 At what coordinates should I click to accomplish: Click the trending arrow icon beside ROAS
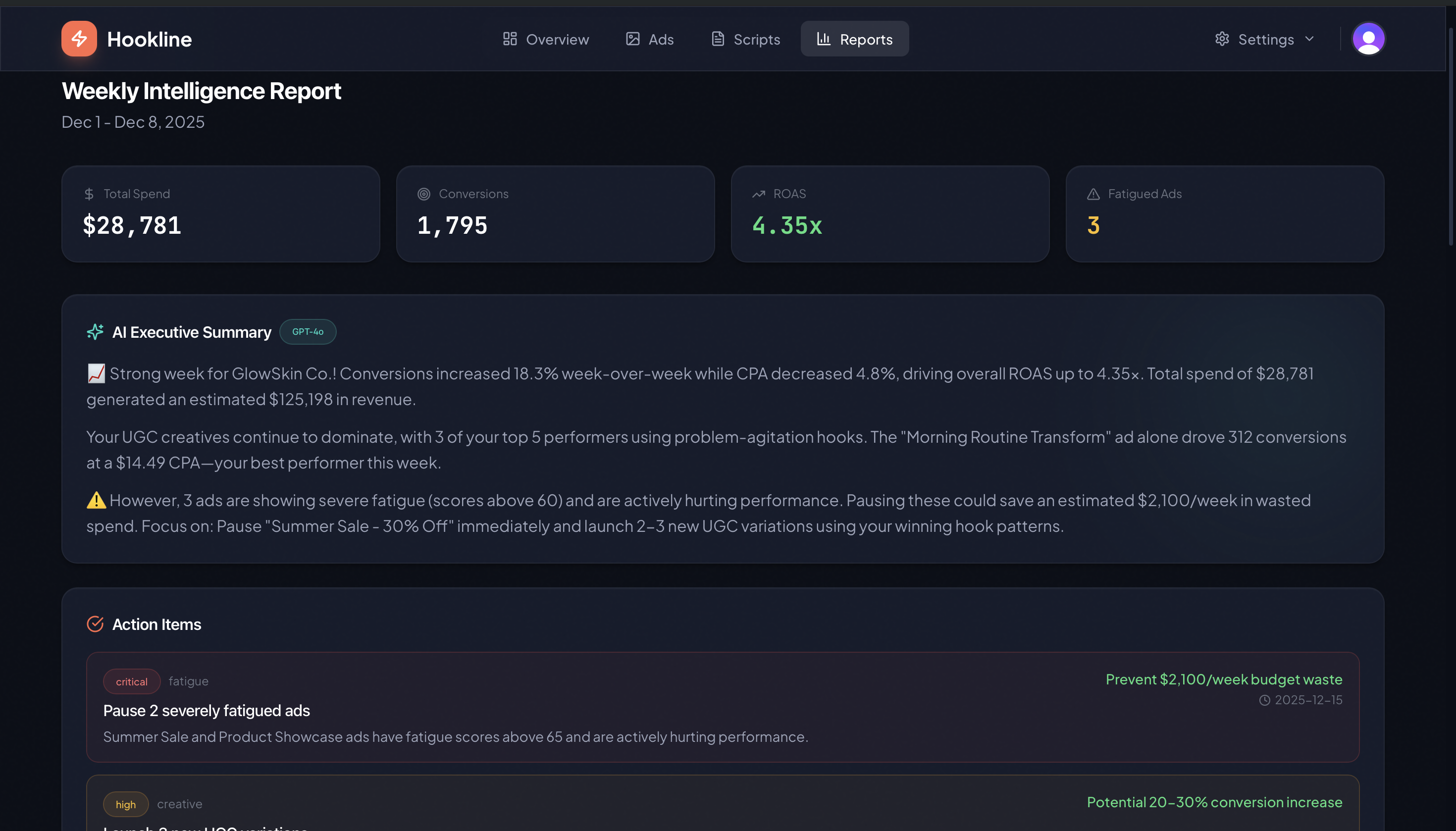coord(758,194)
